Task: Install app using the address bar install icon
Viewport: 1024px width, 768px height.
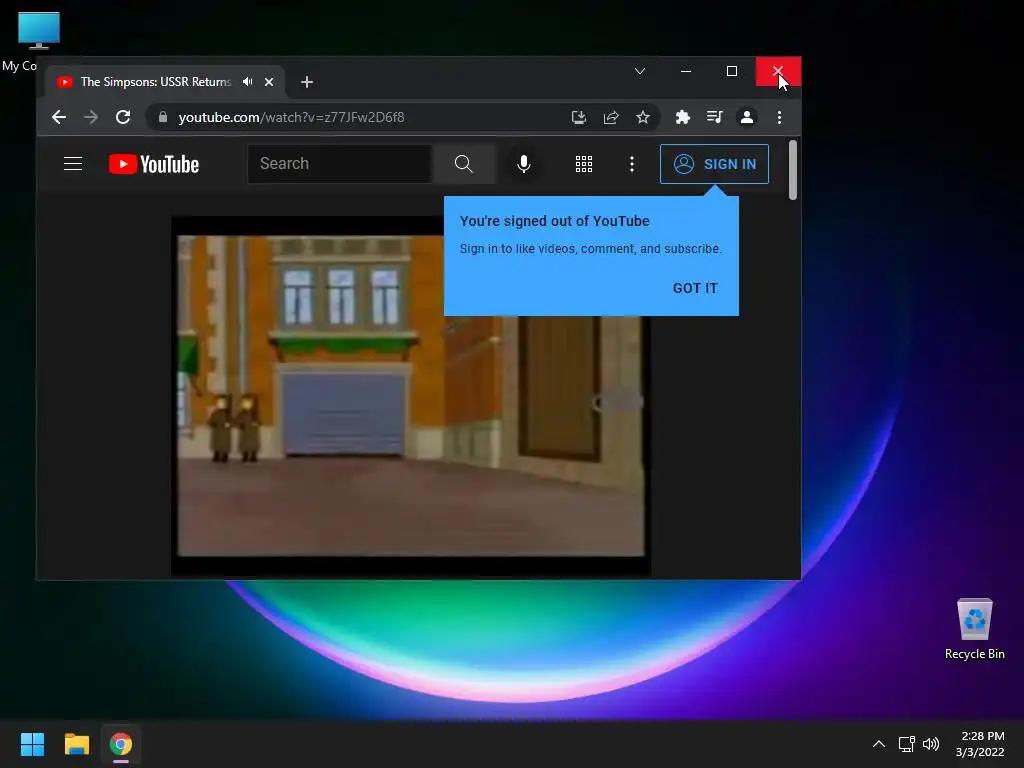Action: tap(579, 118)
